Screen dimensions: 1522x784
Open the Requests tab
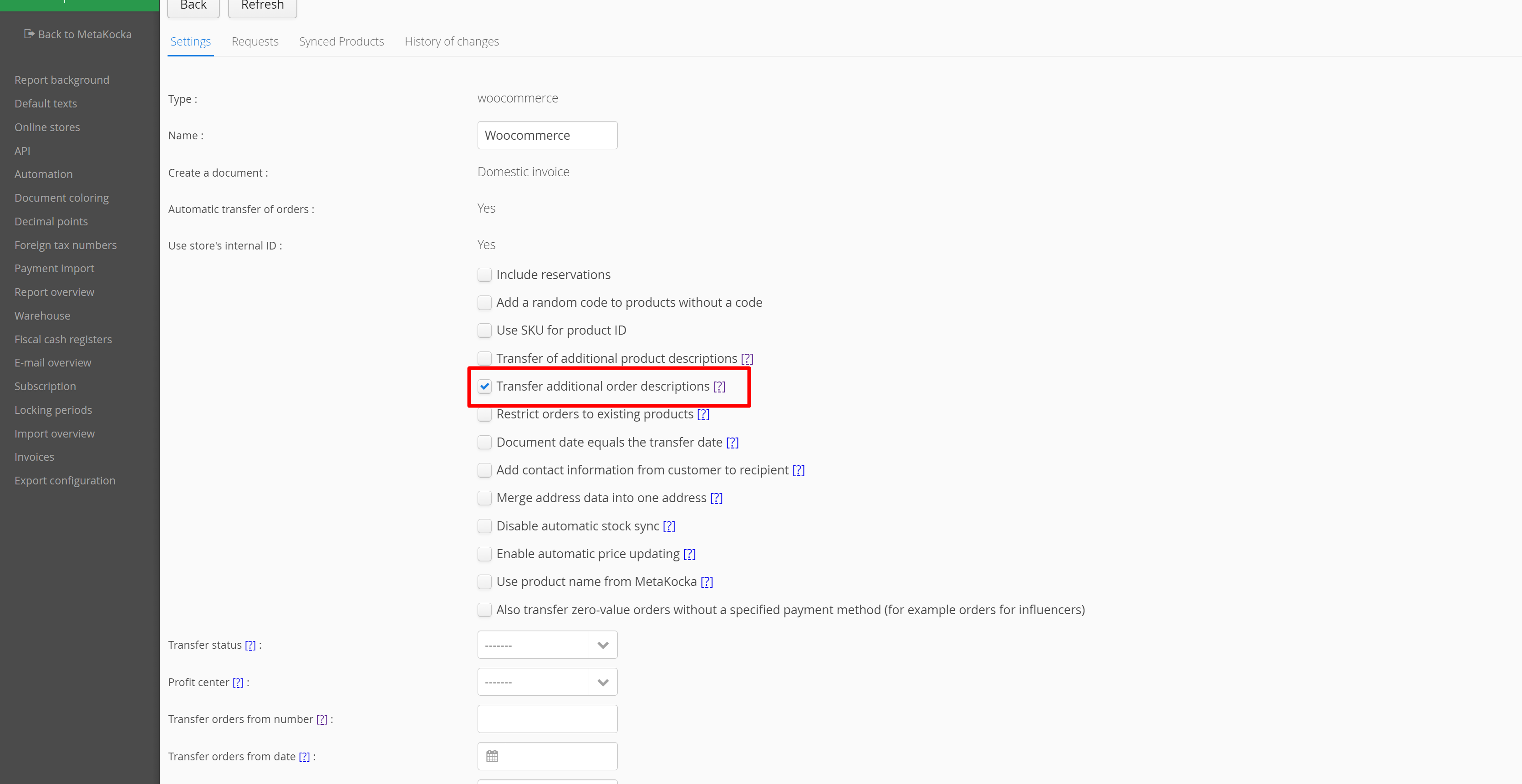click(x=255, y=41)
